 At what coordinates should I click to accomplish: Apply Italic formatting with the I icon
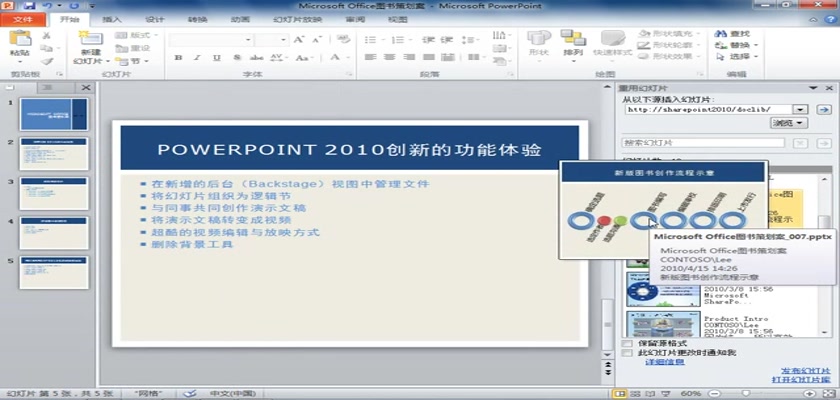tap(197, 58)
